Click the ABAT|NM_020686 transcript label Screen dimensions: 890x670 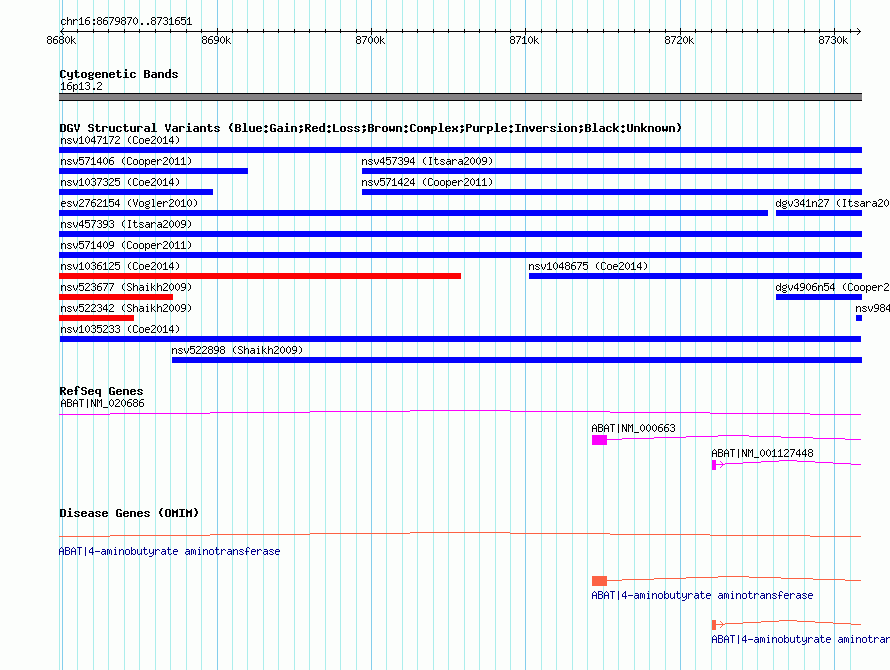102,404
